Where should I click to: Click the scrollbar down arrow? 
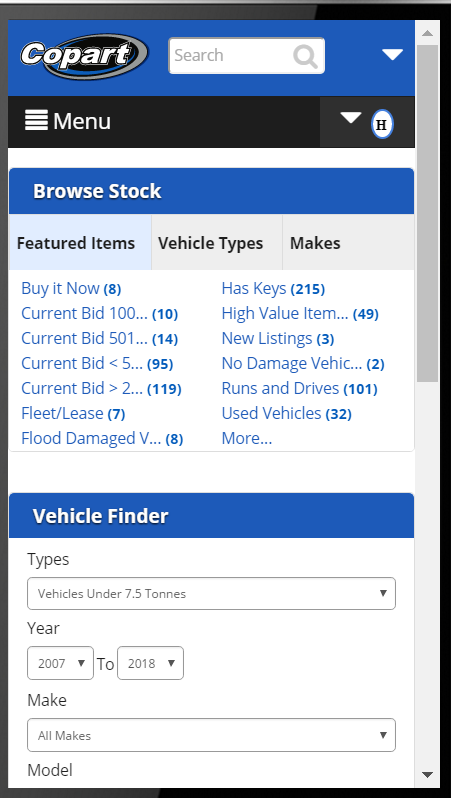pos(428,775)
